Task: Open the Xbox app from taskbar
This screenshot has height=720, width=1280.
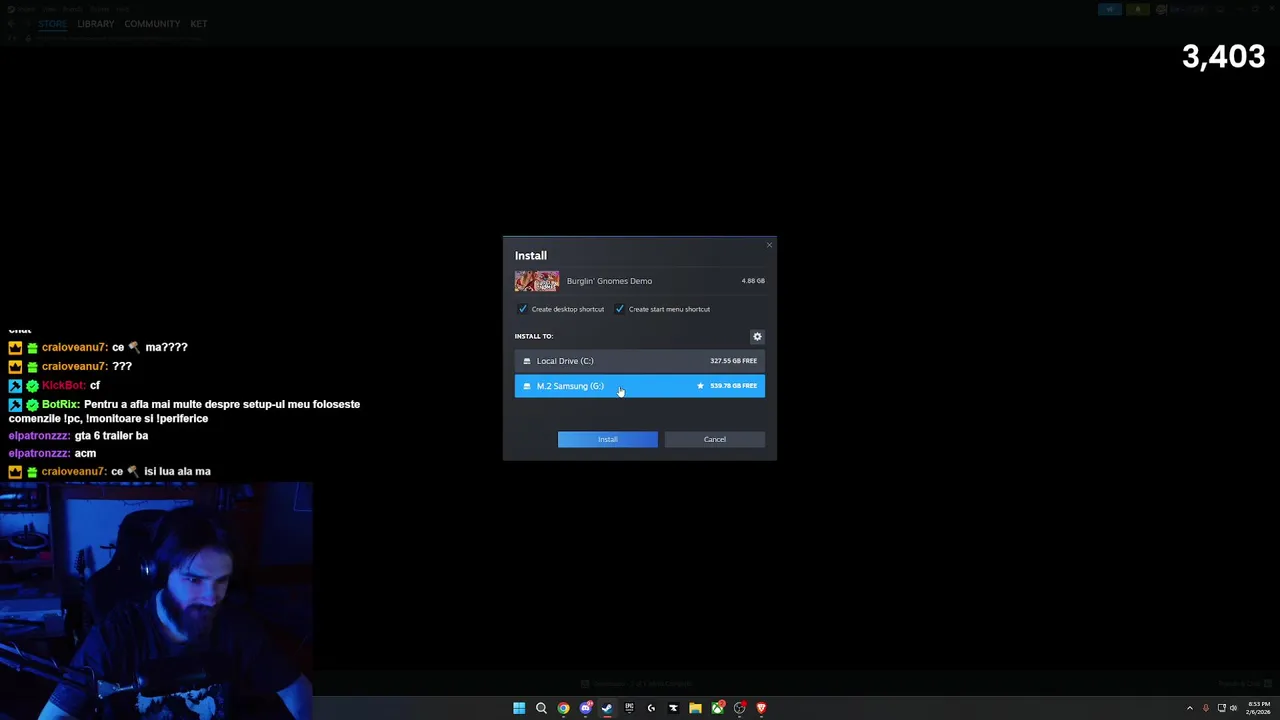Action: pyautogui.click(x=717, y=708)
